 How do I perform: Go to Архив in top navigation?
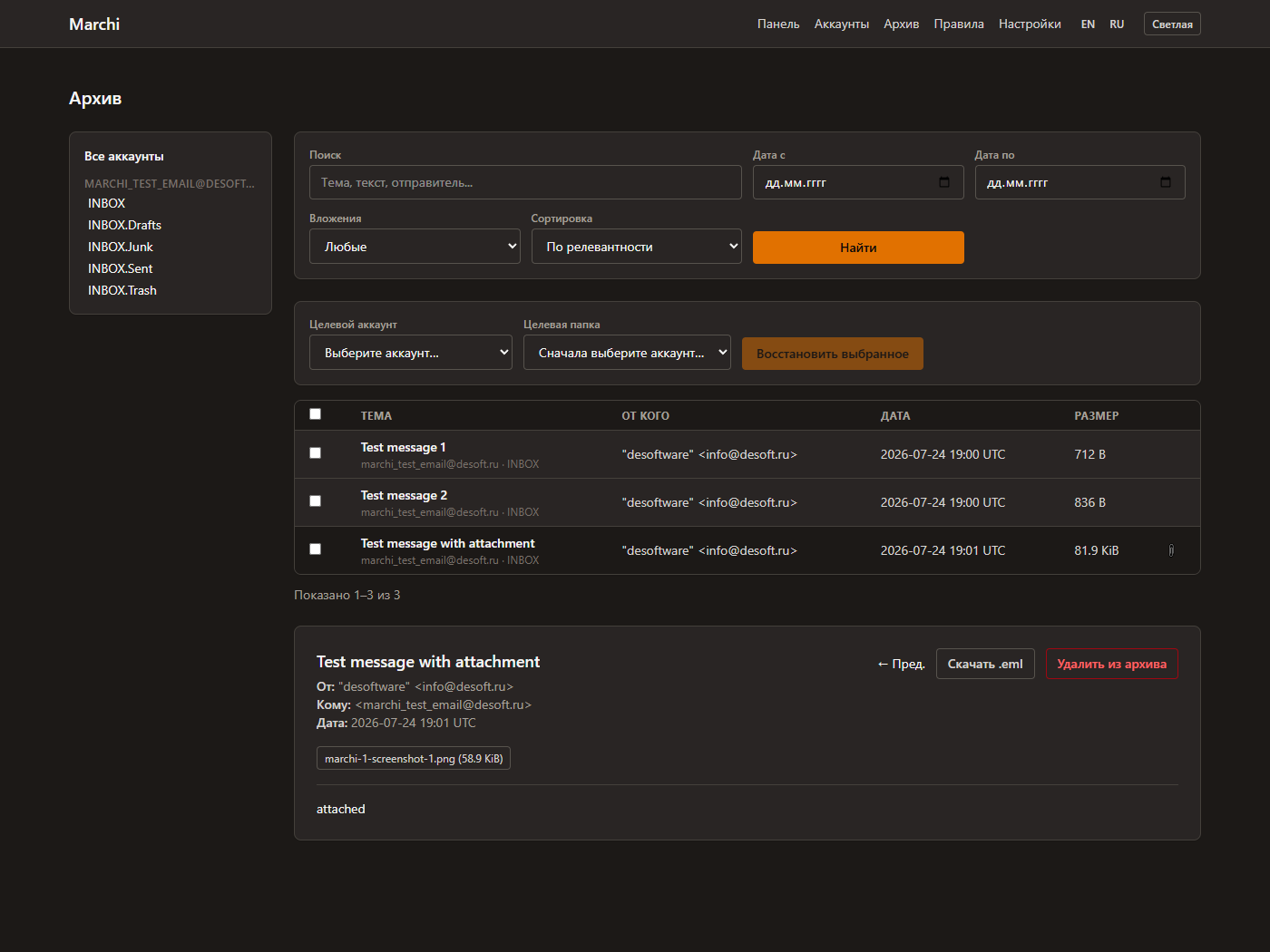click(x=902, y=24)
